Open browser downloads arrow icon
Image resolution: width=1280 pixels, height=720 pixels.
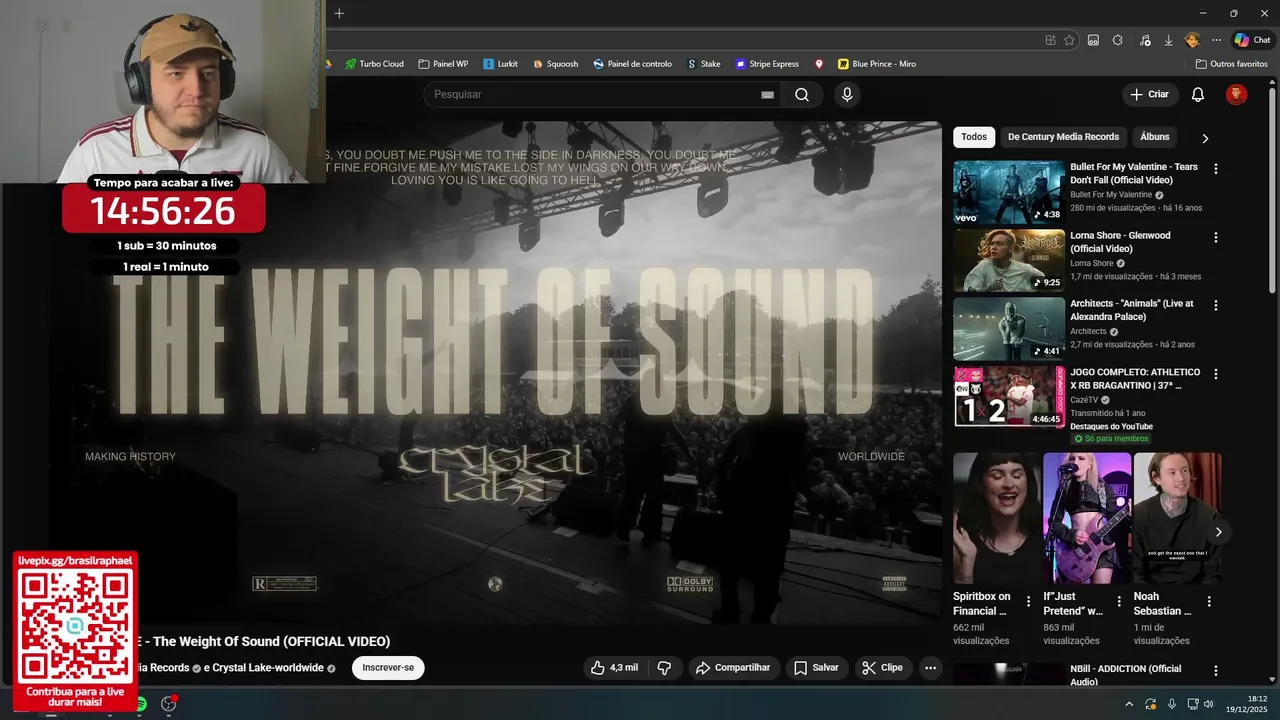1168,40
